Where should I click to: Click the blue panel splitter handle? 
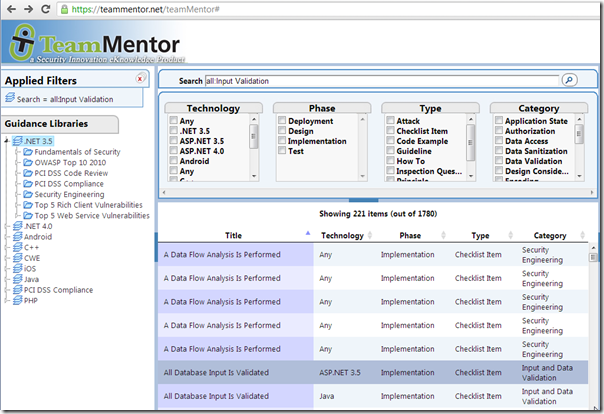click(x=364, y=200)
